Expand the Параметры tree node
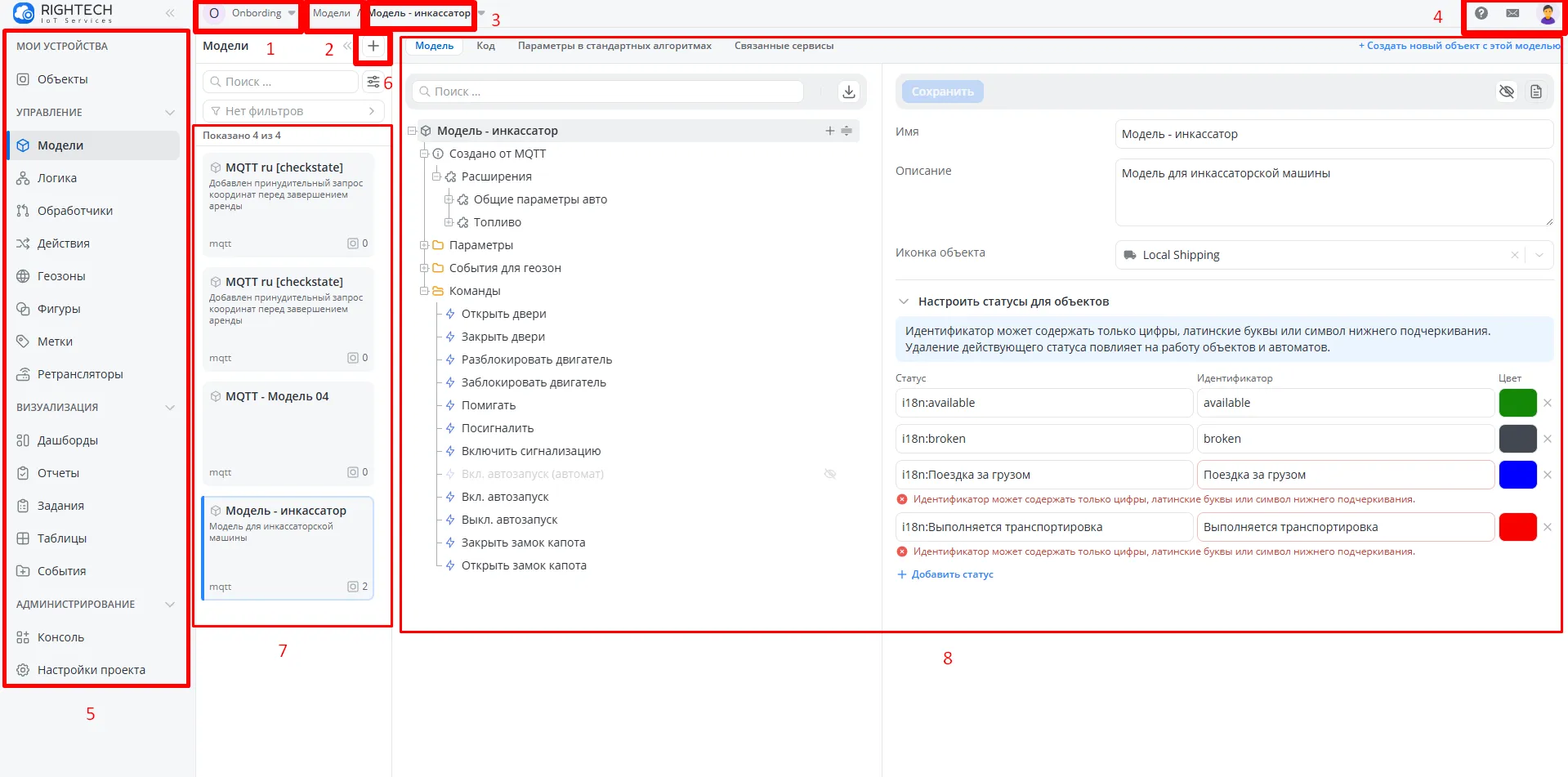1568x777 pixels. pyautogui.click(x=423, y=244)
